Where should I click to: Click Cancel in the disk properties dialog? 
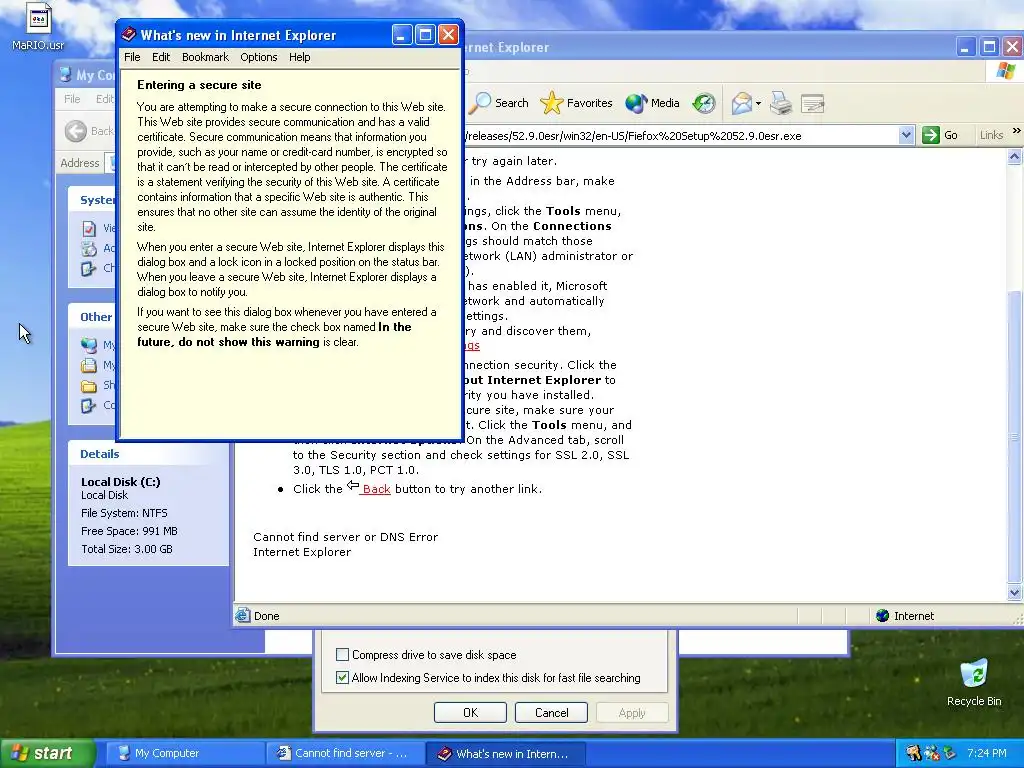click(551, 712)
